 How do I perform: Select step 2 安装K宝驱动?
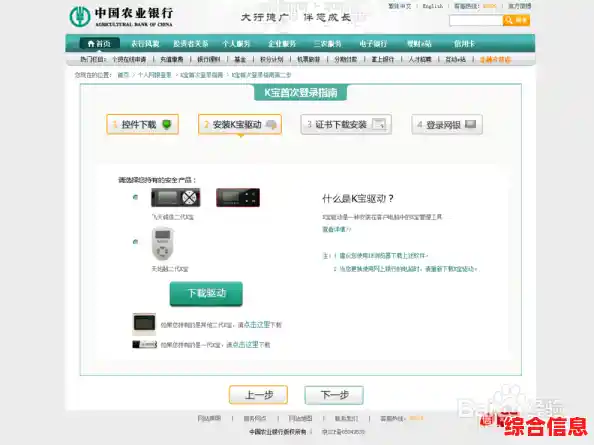(240, 124)
